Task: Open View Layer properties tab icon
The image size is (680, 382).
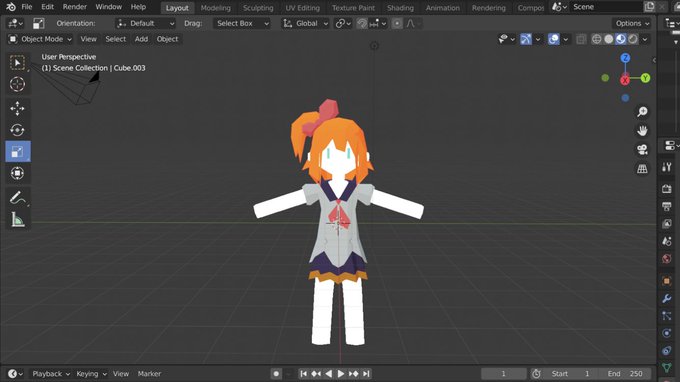Action: coord(667,224)
